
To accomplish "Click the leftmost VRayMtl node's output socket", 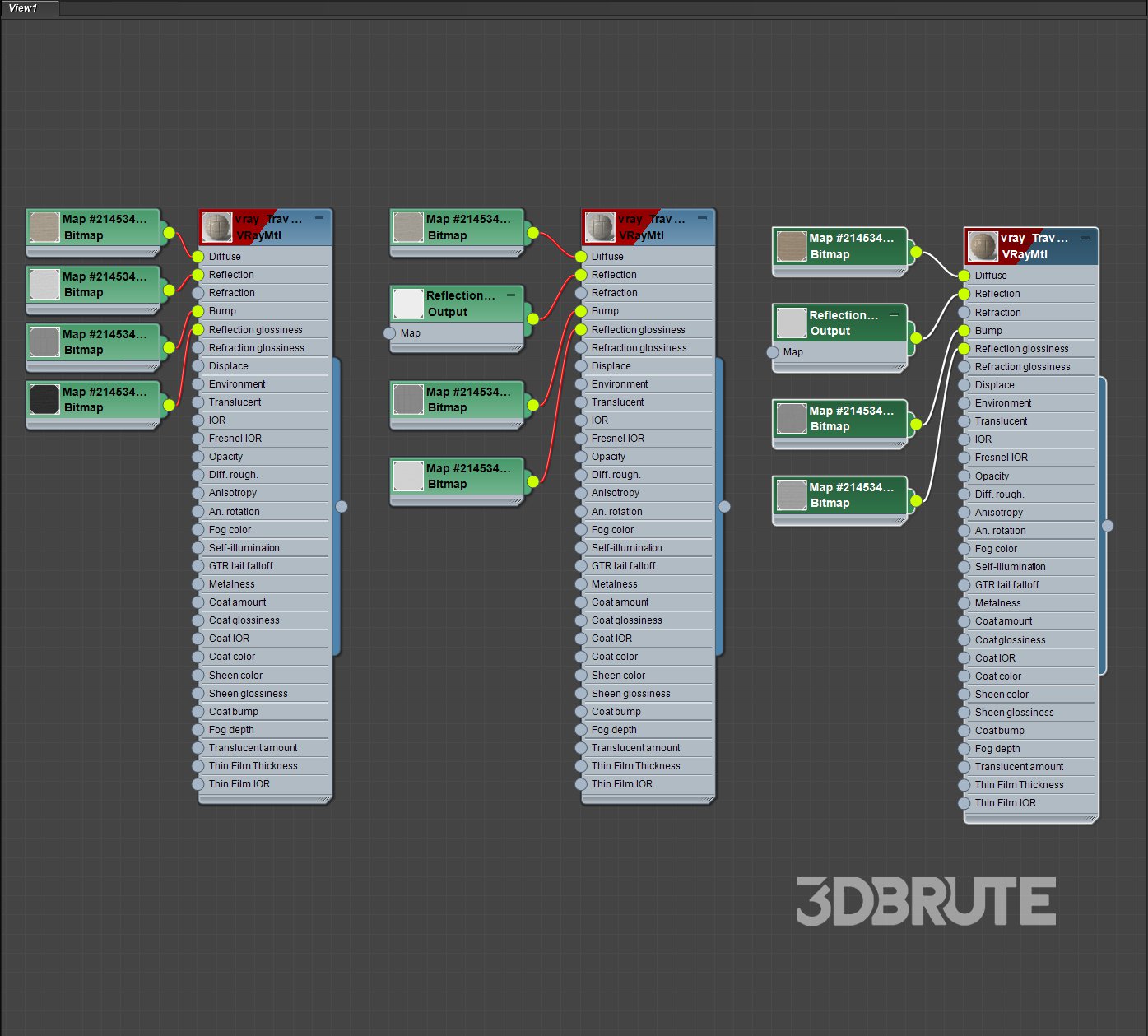I will tap(342, 507).
